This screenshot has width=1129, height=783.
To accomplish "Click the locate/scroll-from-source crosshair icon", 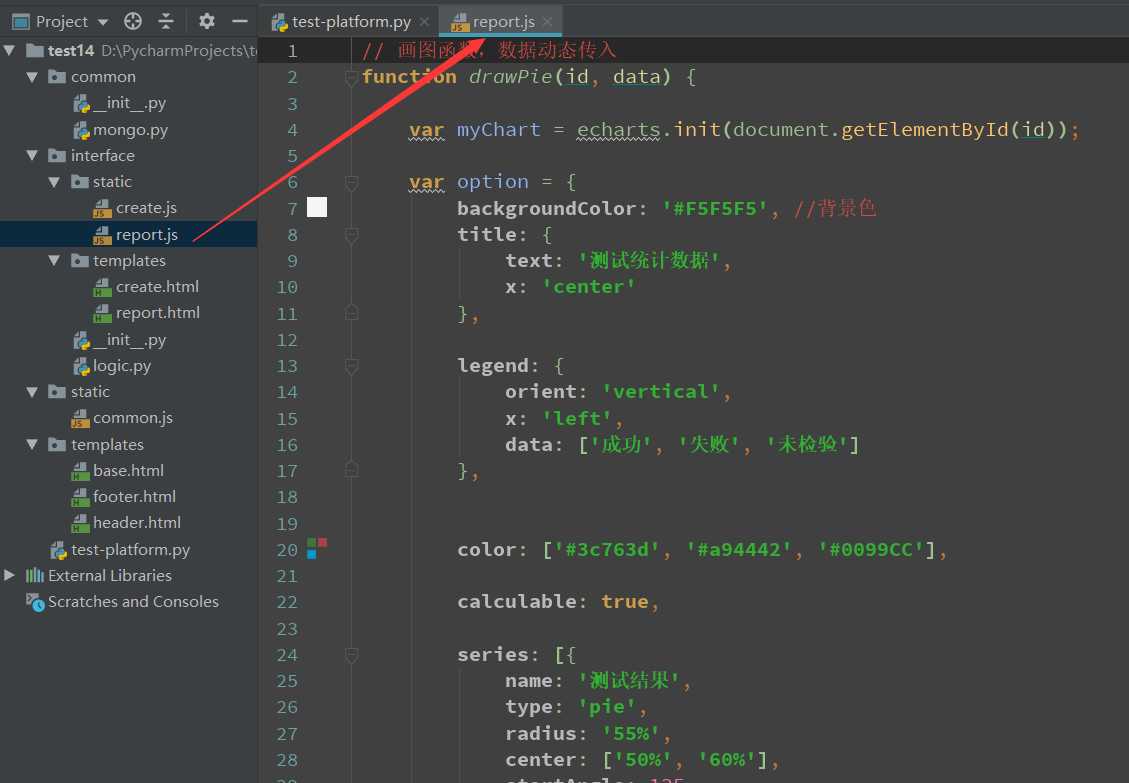I will [132, 22].
